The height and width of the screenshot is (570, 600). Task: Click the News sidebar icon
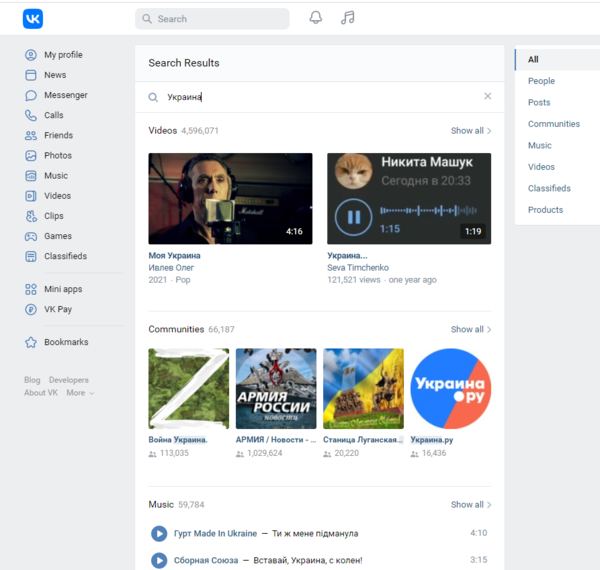31,75
